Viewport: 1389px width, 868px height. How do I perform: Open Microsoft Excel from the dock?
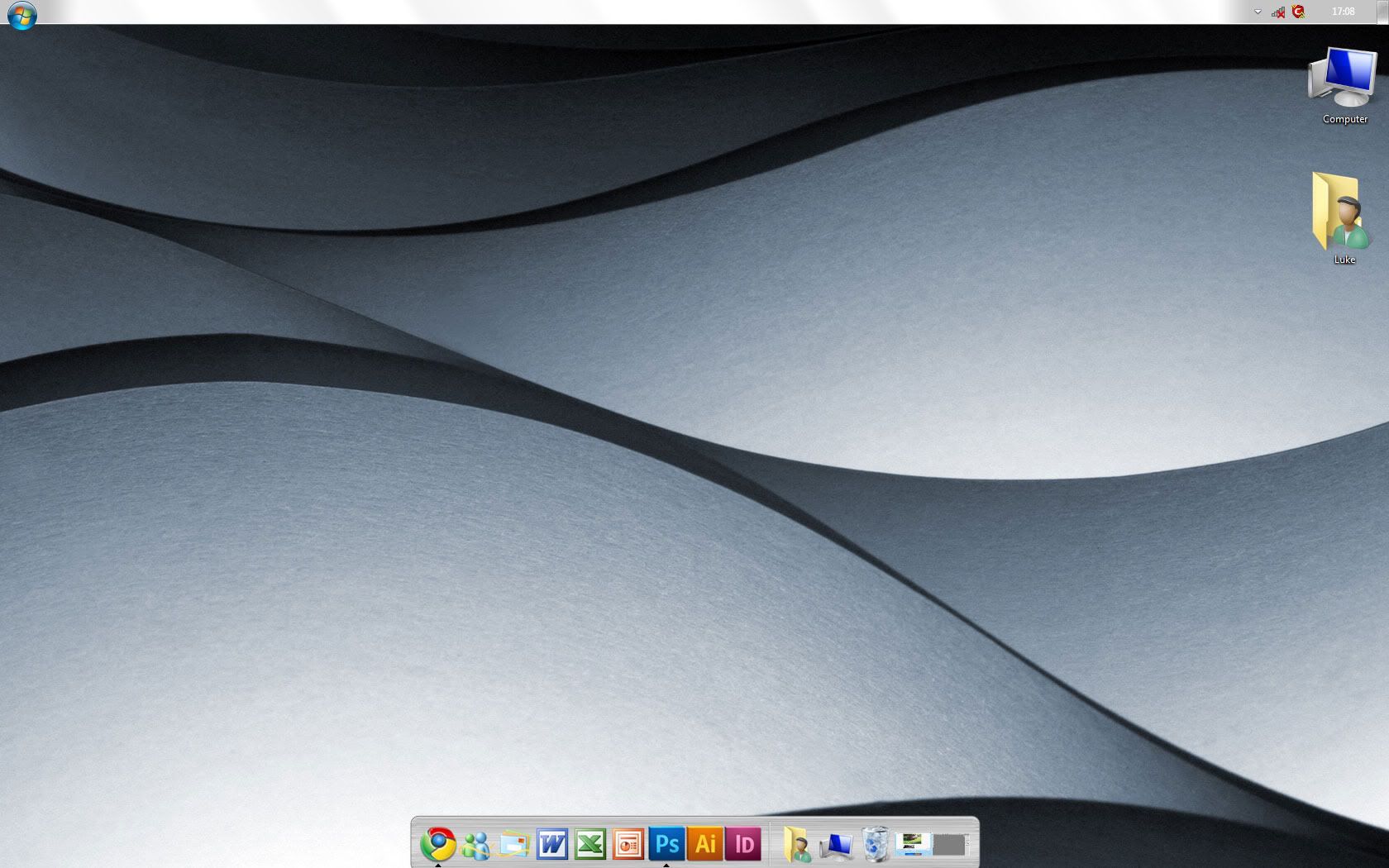590,845
